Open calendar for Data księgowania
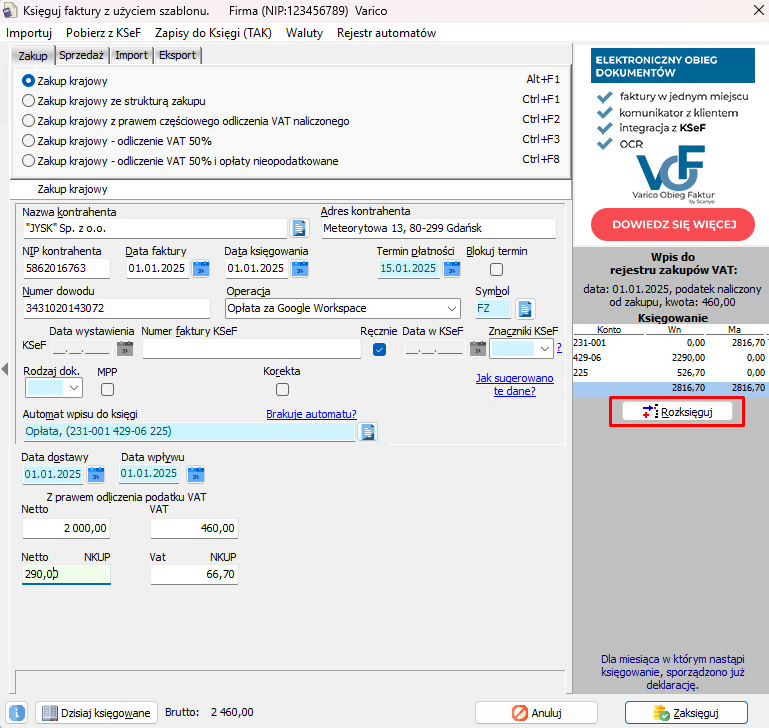This screenshot has width=769, height=728. tap(300, 268)
